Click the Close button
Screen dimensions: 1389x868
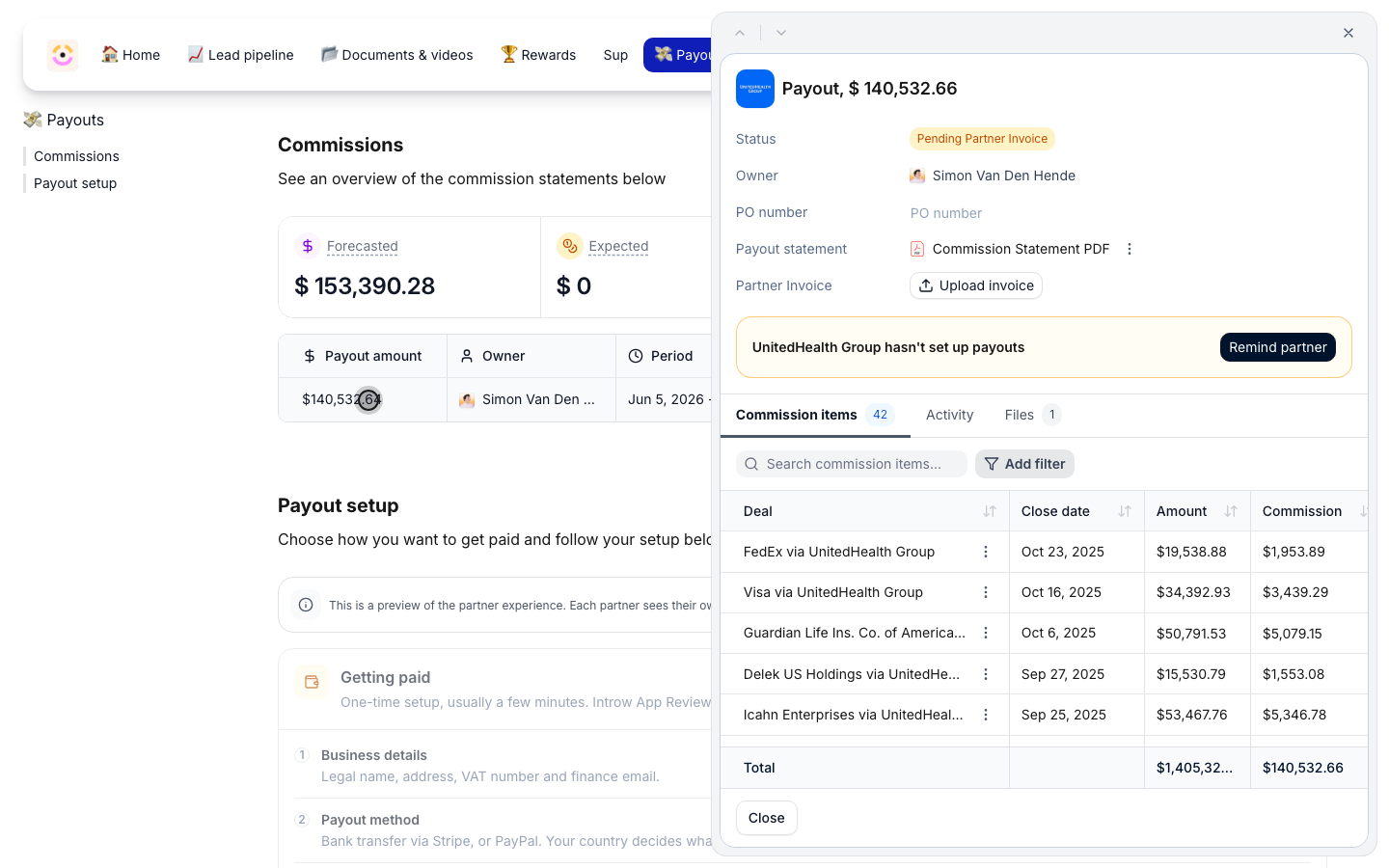tap(767, 818)
